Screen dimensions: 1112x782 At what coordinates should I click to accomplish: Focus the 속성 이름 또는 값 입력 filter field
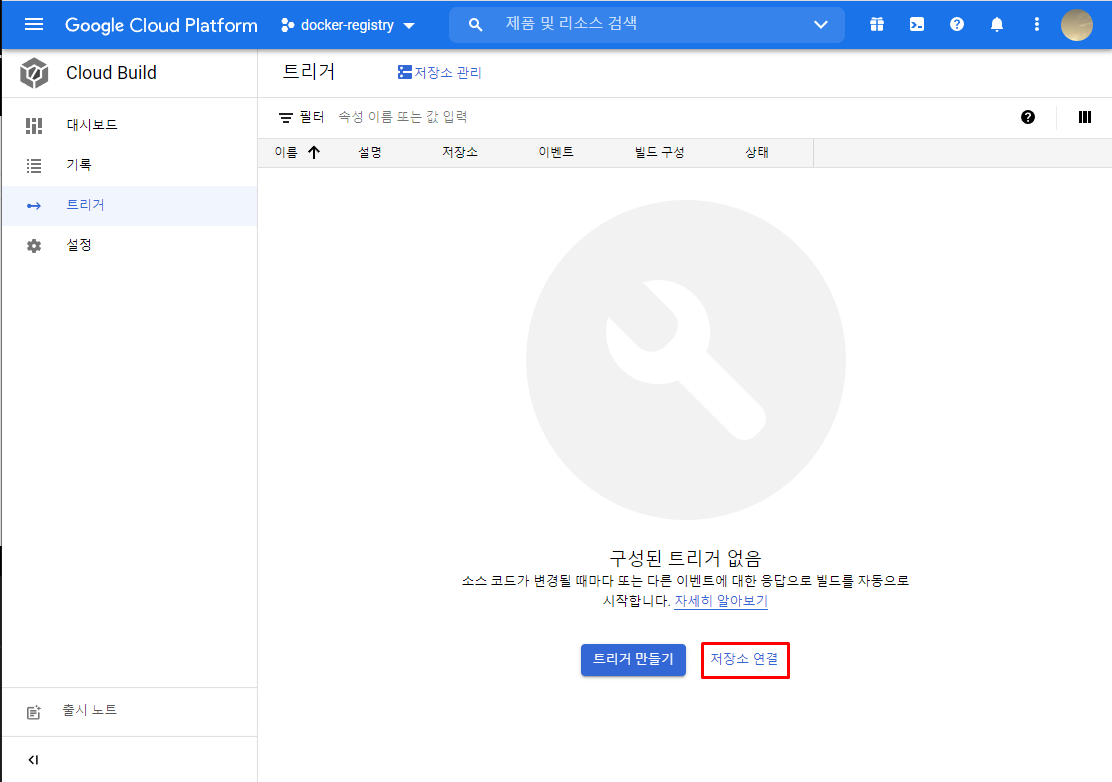click(402, 117)
